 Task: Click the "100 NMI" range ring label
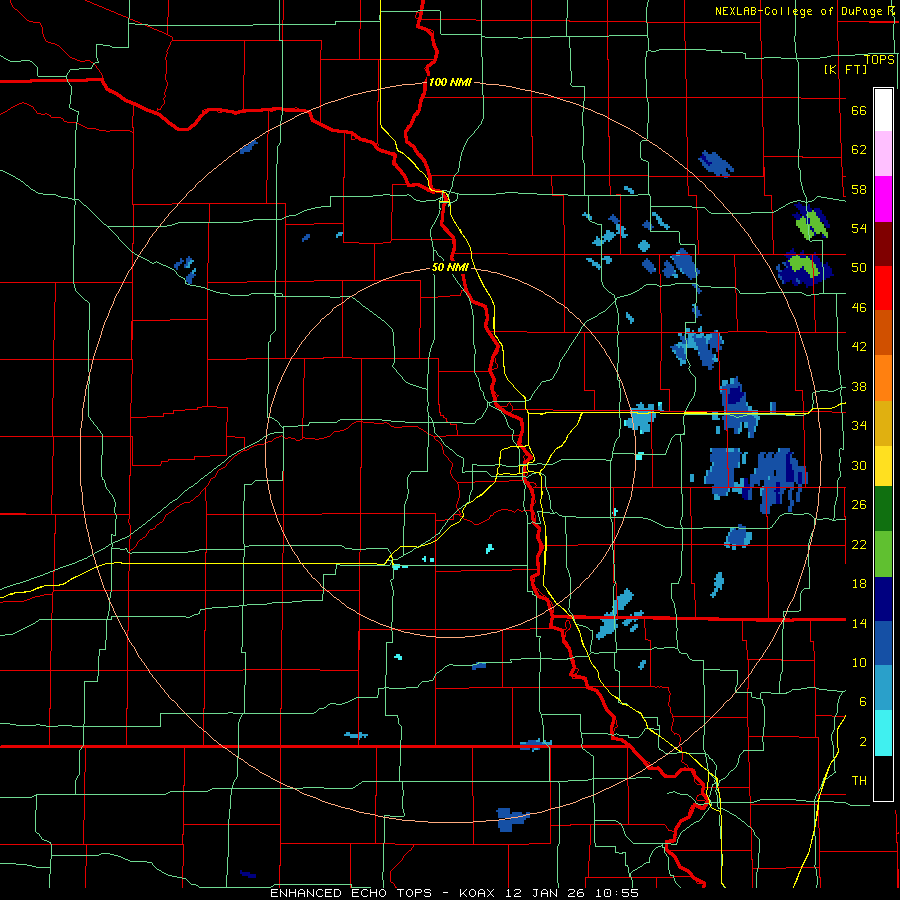coord(450,82)
